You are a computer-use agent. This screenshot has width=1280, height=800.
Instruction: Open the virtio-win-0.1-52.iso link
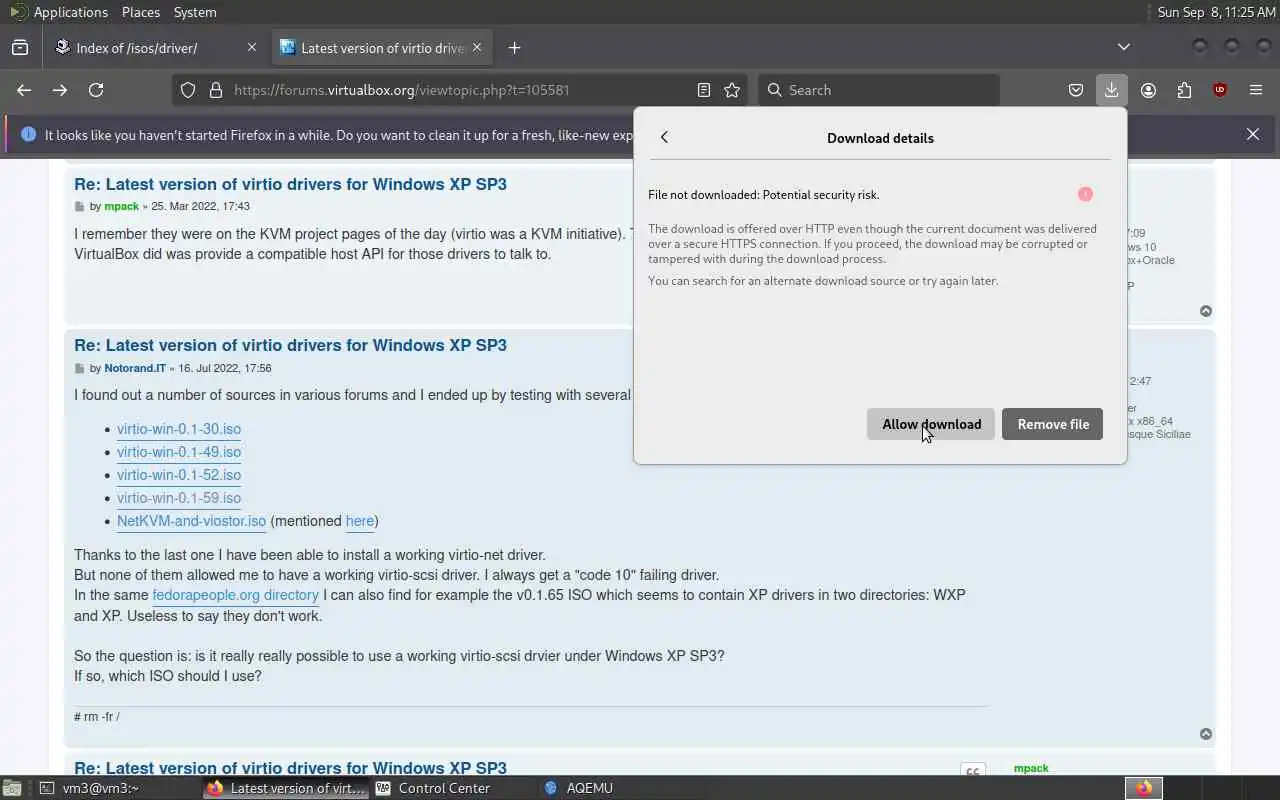(x=179, y=475)
